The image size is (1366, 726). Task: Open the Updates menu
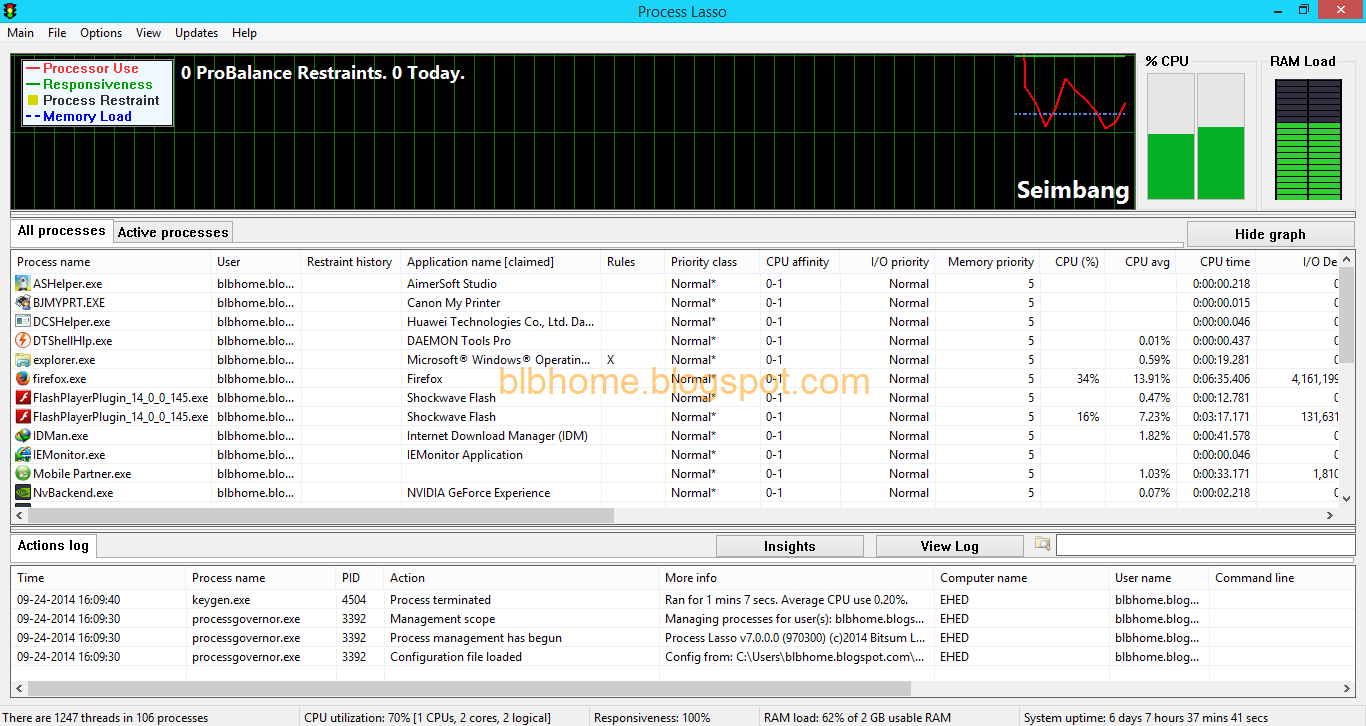(x=197, y=33)
